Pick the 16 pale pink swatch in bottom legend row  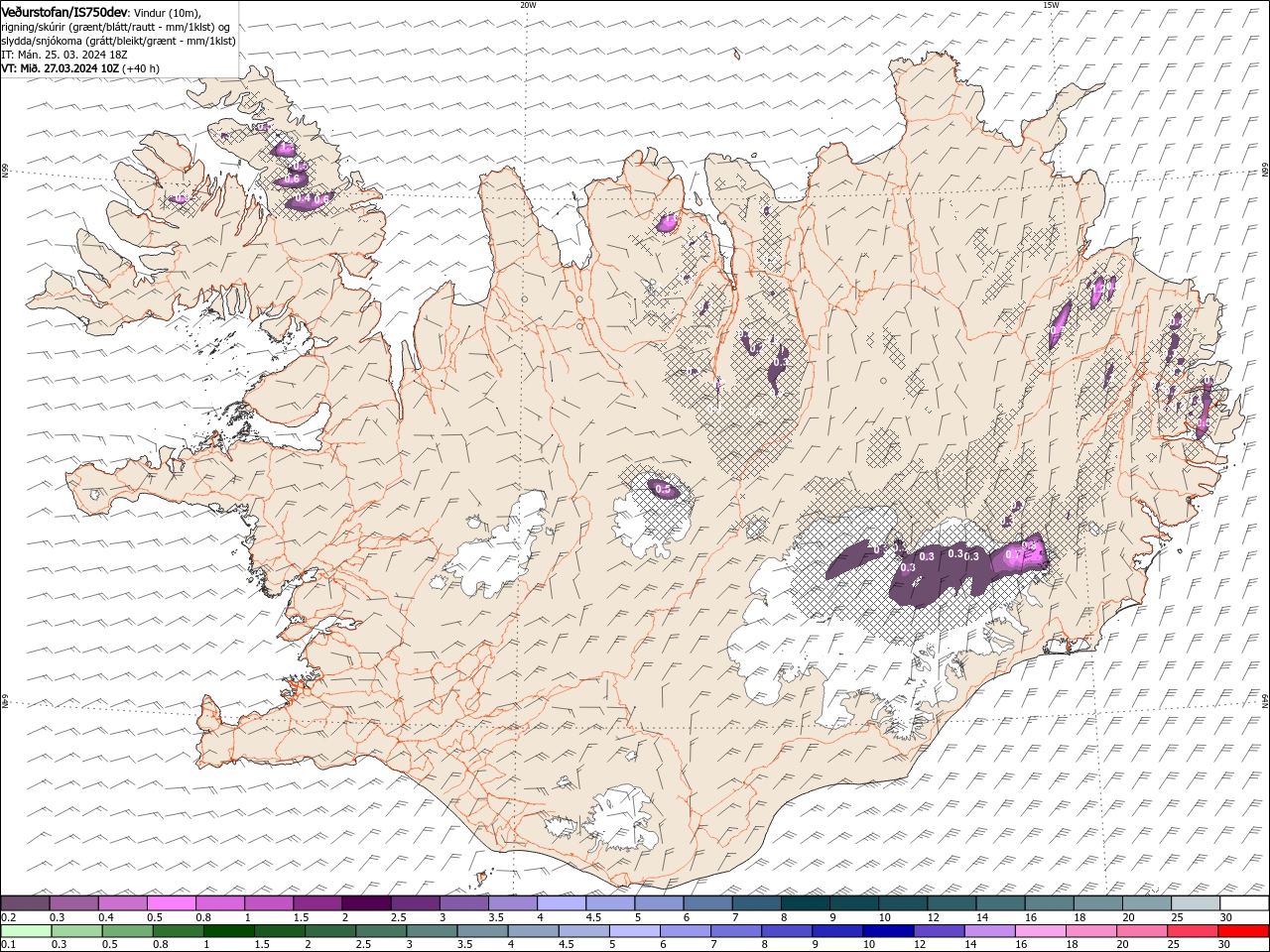point(1040,931)
